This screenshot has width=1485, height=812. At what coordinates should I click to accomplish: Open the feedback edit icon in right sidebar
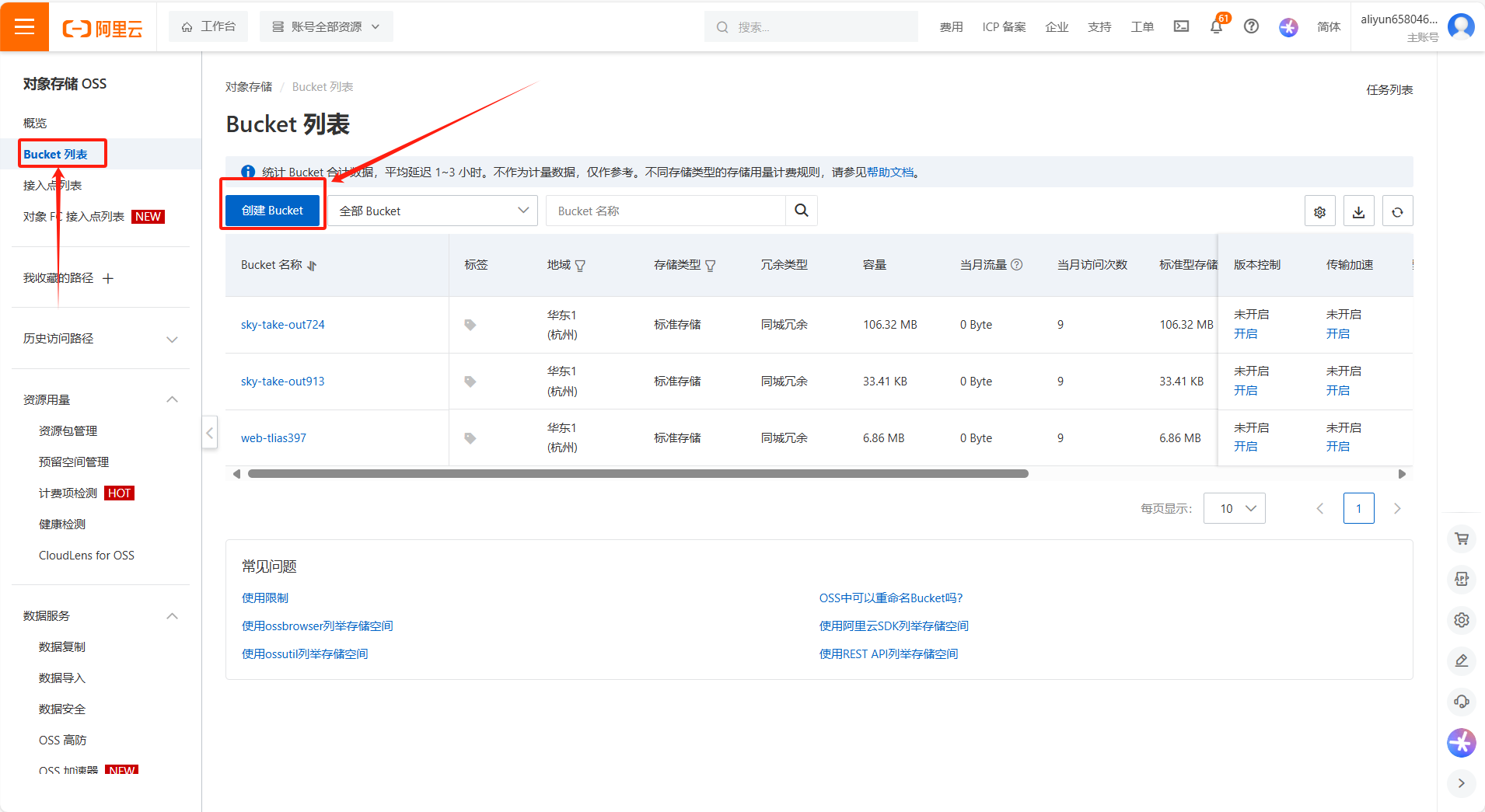[x=1462, y=660]
